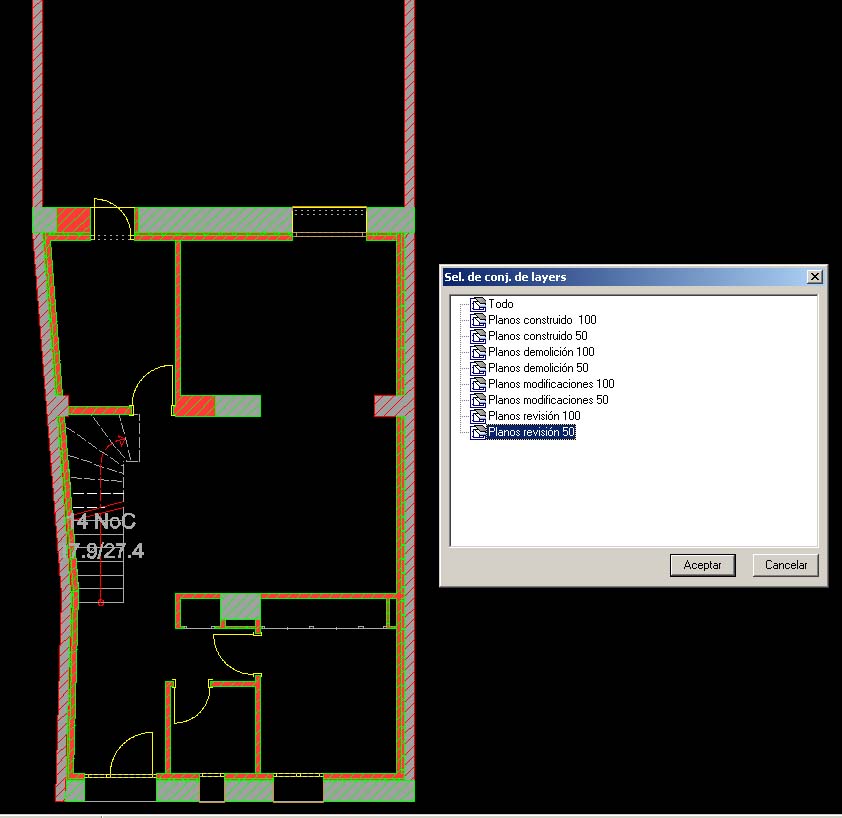Confirm selection with the Aceptar button
The height and width of the screenshot is (818, 842).
click(x=702, y=565)
